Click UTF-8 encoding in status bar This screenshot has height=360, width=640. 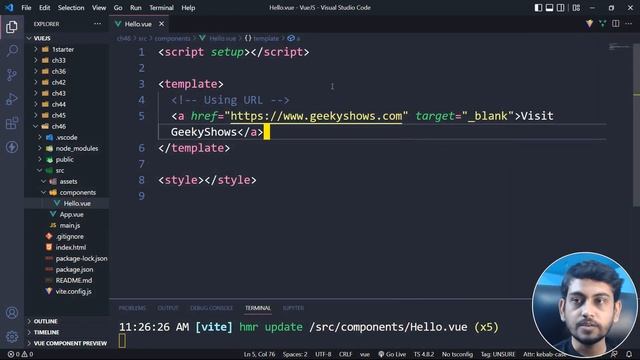323,354
